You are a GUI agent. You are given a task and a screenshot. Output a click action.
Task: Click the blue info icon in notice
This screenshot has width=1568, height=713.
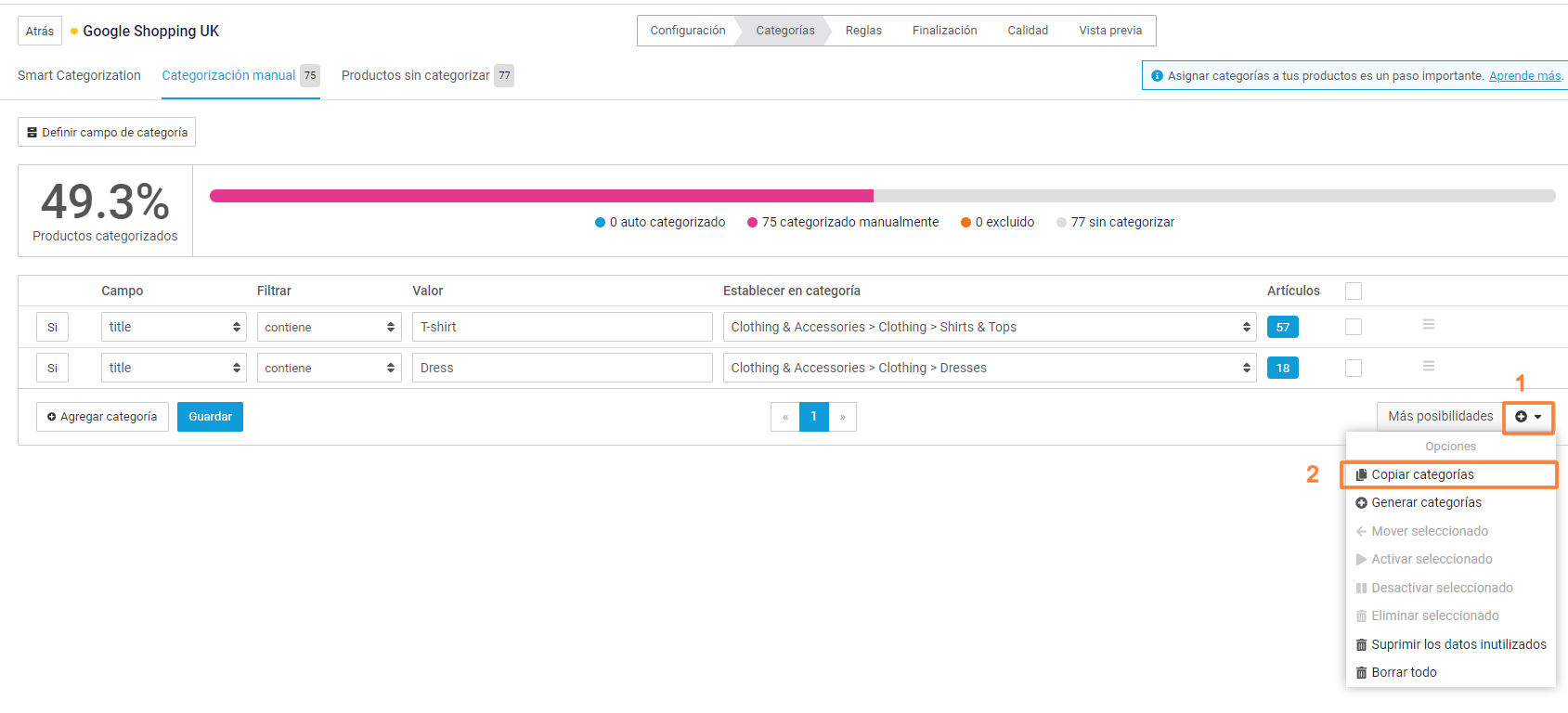[x=1157, y=76]
